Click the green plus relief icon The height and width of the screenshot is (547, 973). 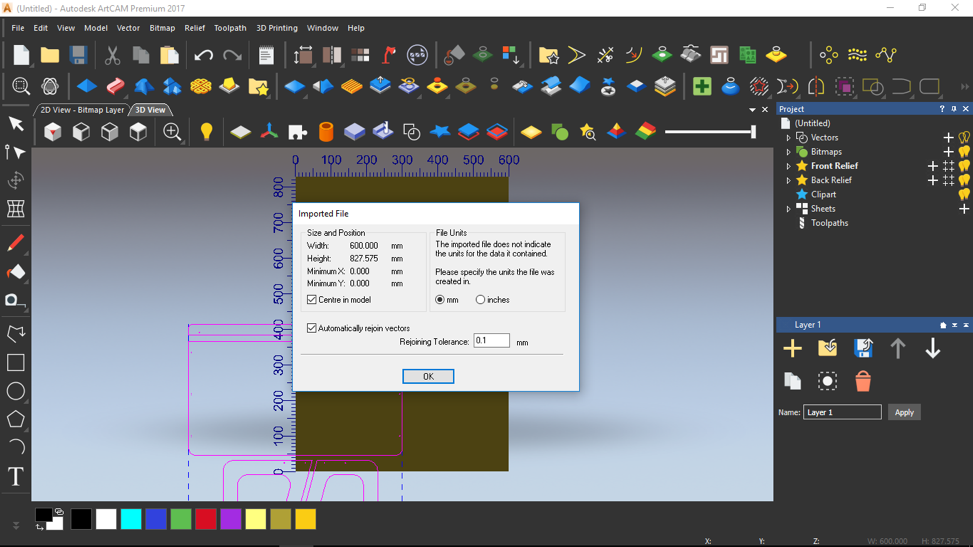pos(702,86)
